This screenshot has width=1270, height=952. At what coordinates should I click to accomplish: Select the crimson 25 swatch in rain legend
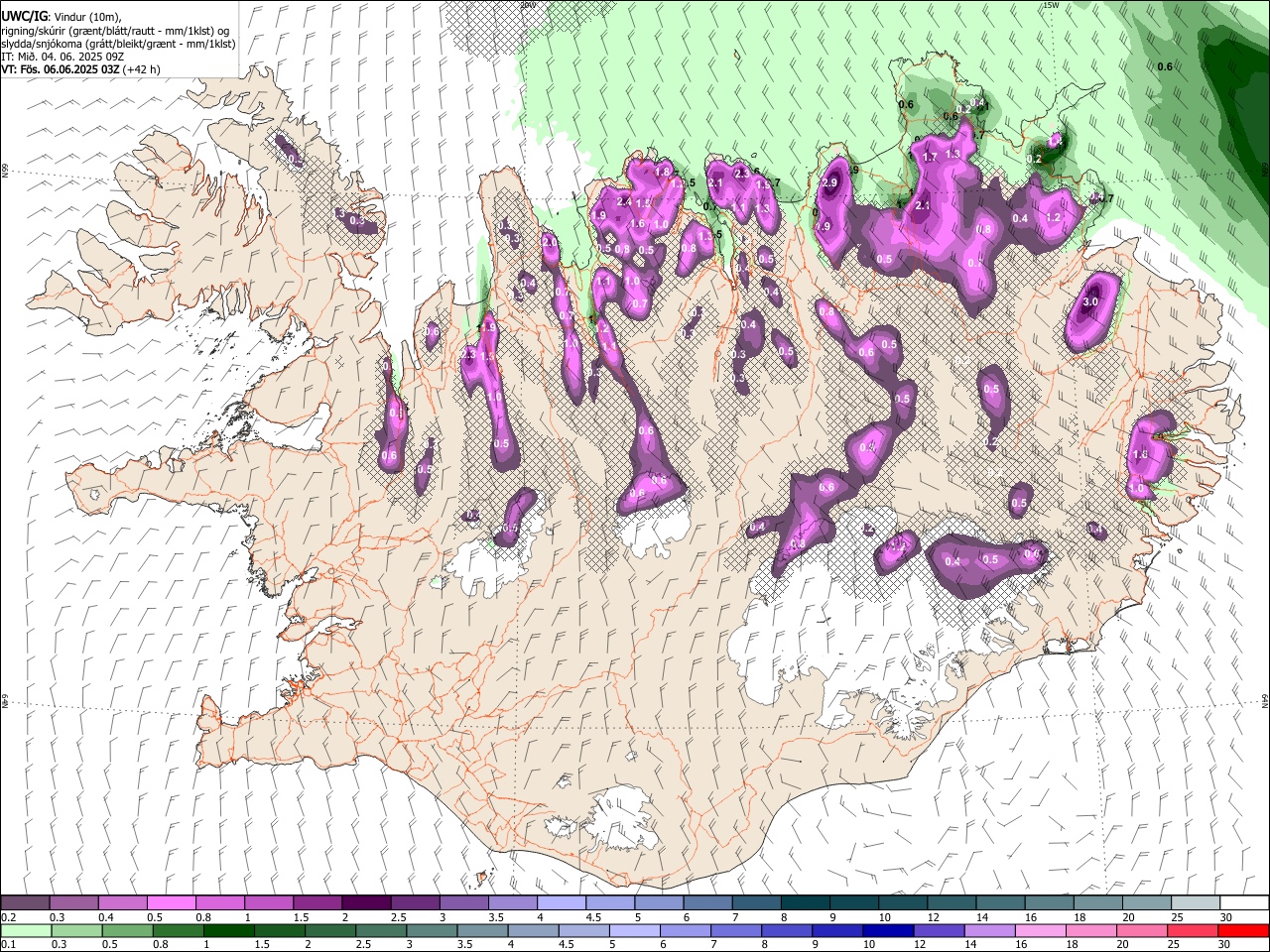click(x=1193, y=930)
